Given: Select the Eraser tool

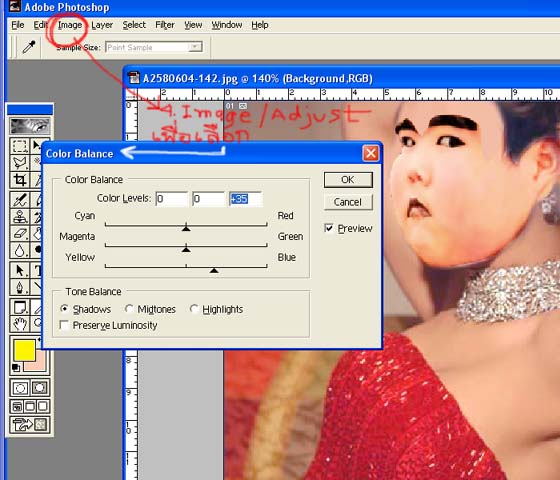Looking at the screenshot, I should click(20, 234).
